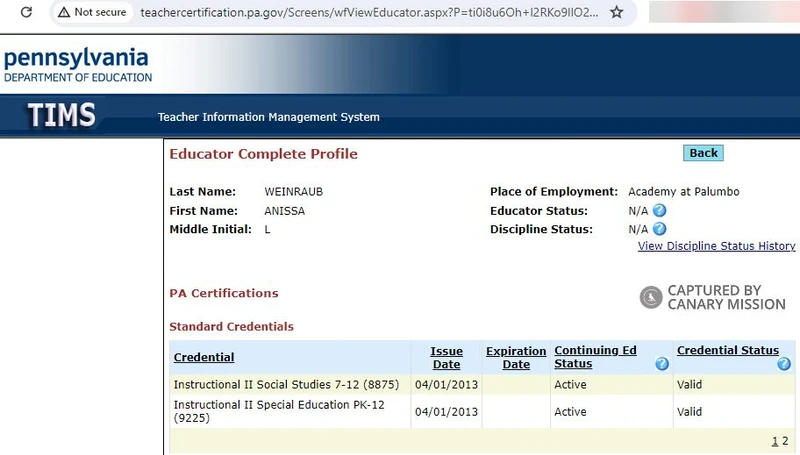Click Valid status in Social Studies row
800x455 pixels.
pyautogui.click(x=689, y=385)
